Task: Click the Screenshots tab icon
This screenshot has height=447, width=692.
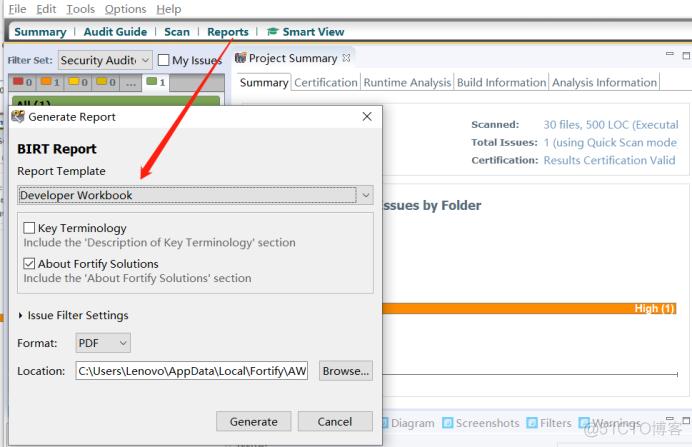Action: pyautogui.click(x=448, y=423)
